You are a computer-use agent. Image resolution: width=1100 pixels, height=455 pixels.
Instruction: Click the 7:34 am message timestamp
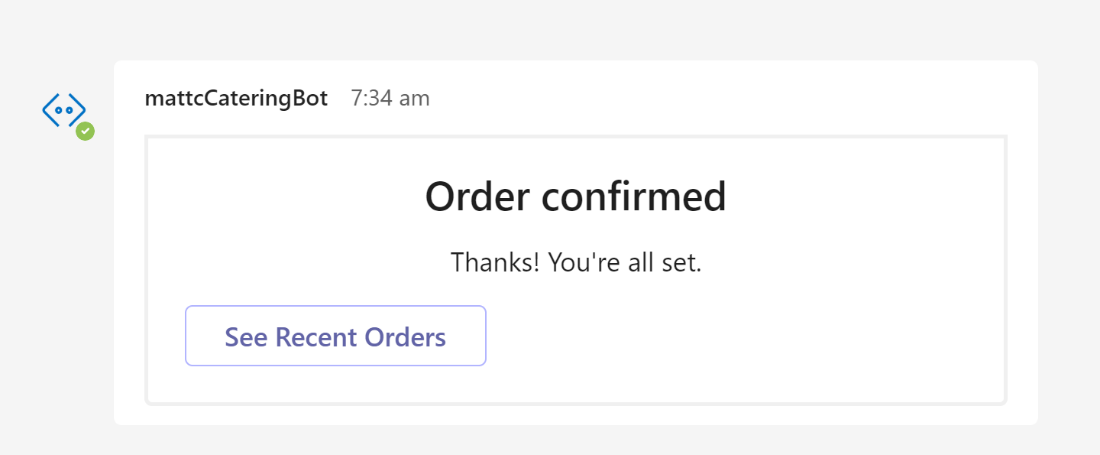click(390, 99)
